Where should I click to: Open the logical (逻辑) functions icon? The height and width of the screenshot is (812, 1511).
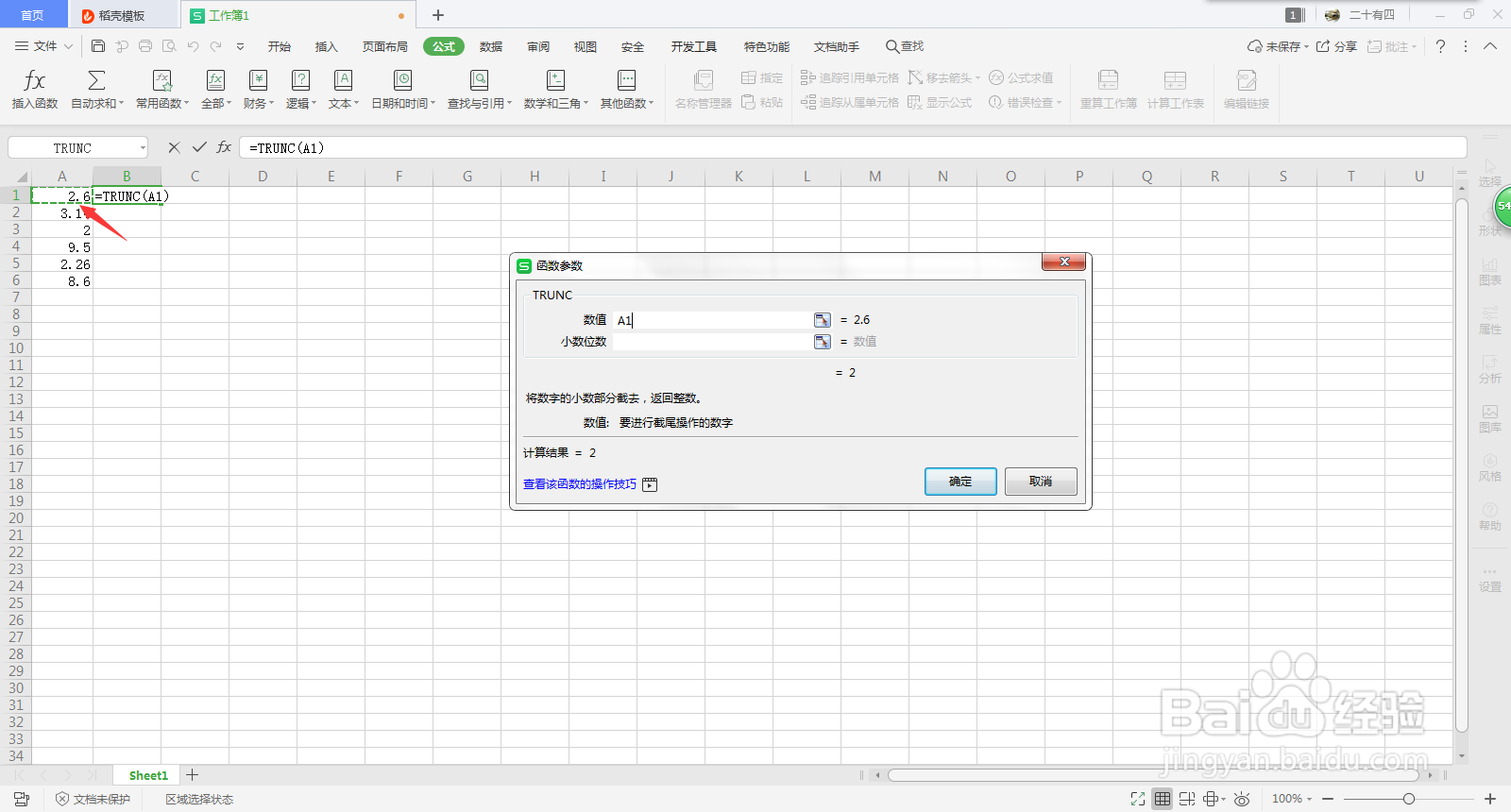coord(300,80)
